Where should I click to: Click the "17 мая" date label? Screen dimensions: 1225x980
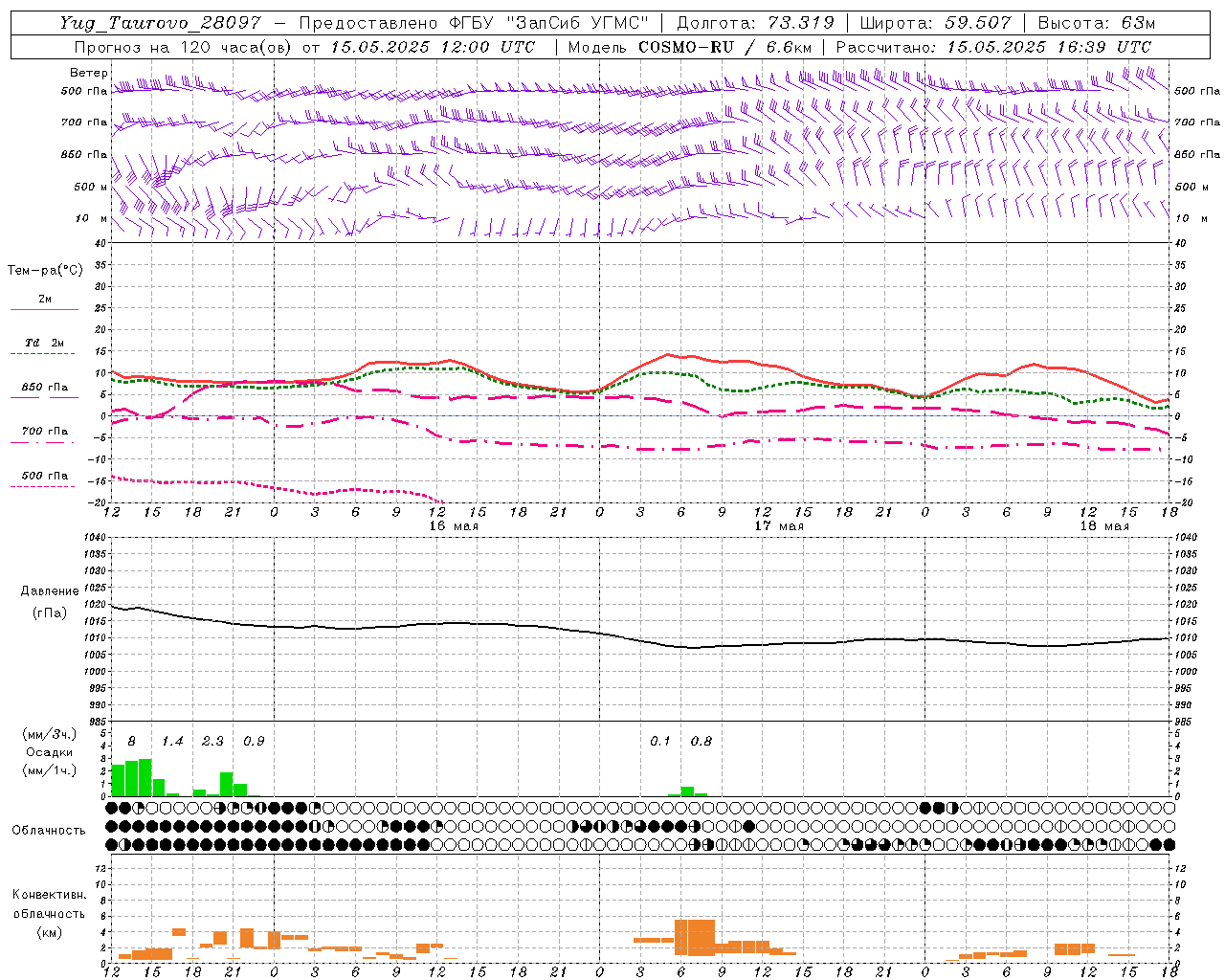tap(779, 526)
